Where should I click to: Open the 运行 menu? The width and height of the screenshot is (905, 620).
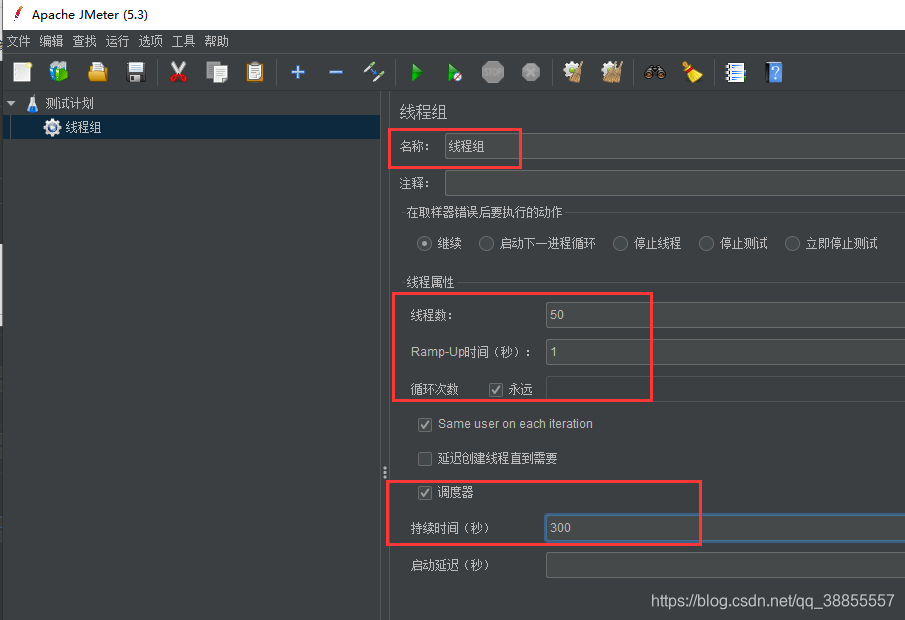117,42
